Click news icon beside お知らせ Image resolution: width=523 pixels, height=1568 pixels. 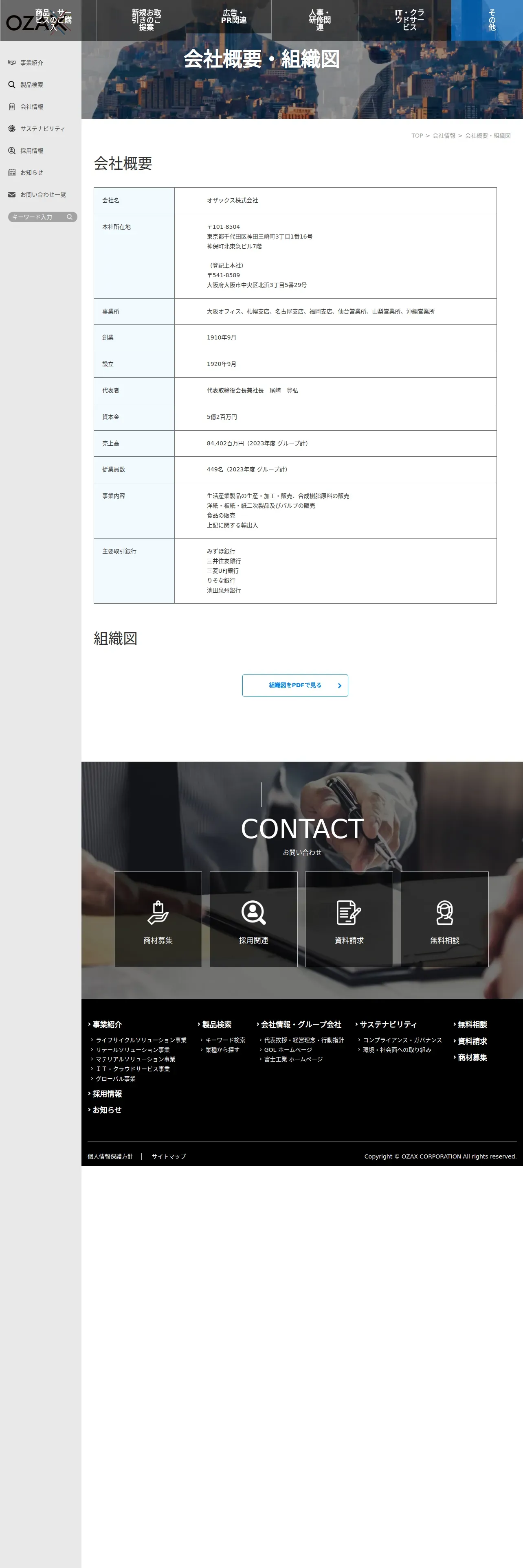[11, 172]
